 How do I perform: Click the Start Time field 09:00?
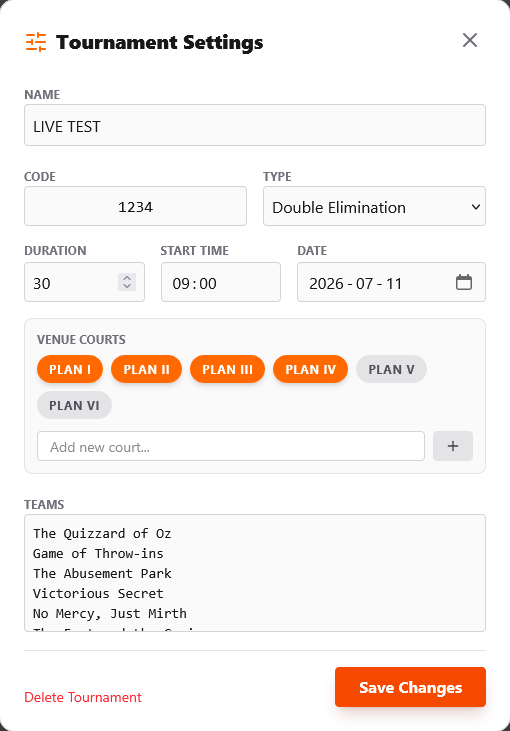[221, 283]
